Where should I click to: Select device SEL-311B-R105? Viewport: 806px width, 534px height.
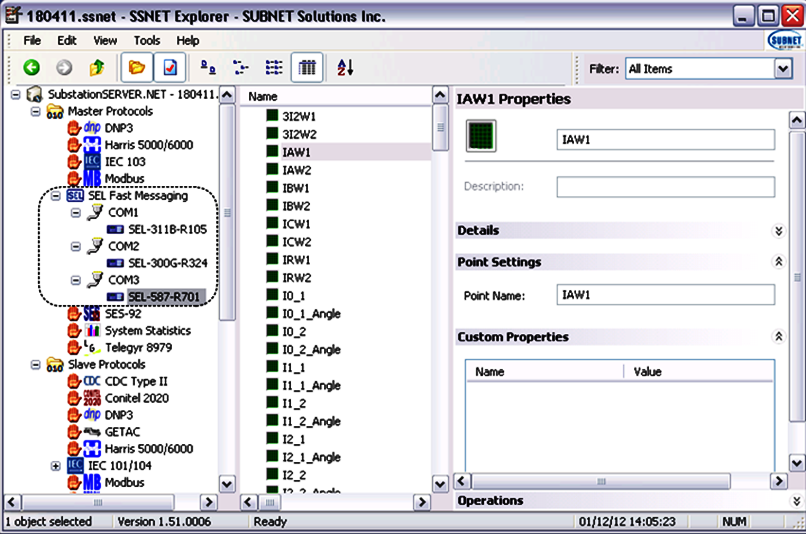click(167, 229)
